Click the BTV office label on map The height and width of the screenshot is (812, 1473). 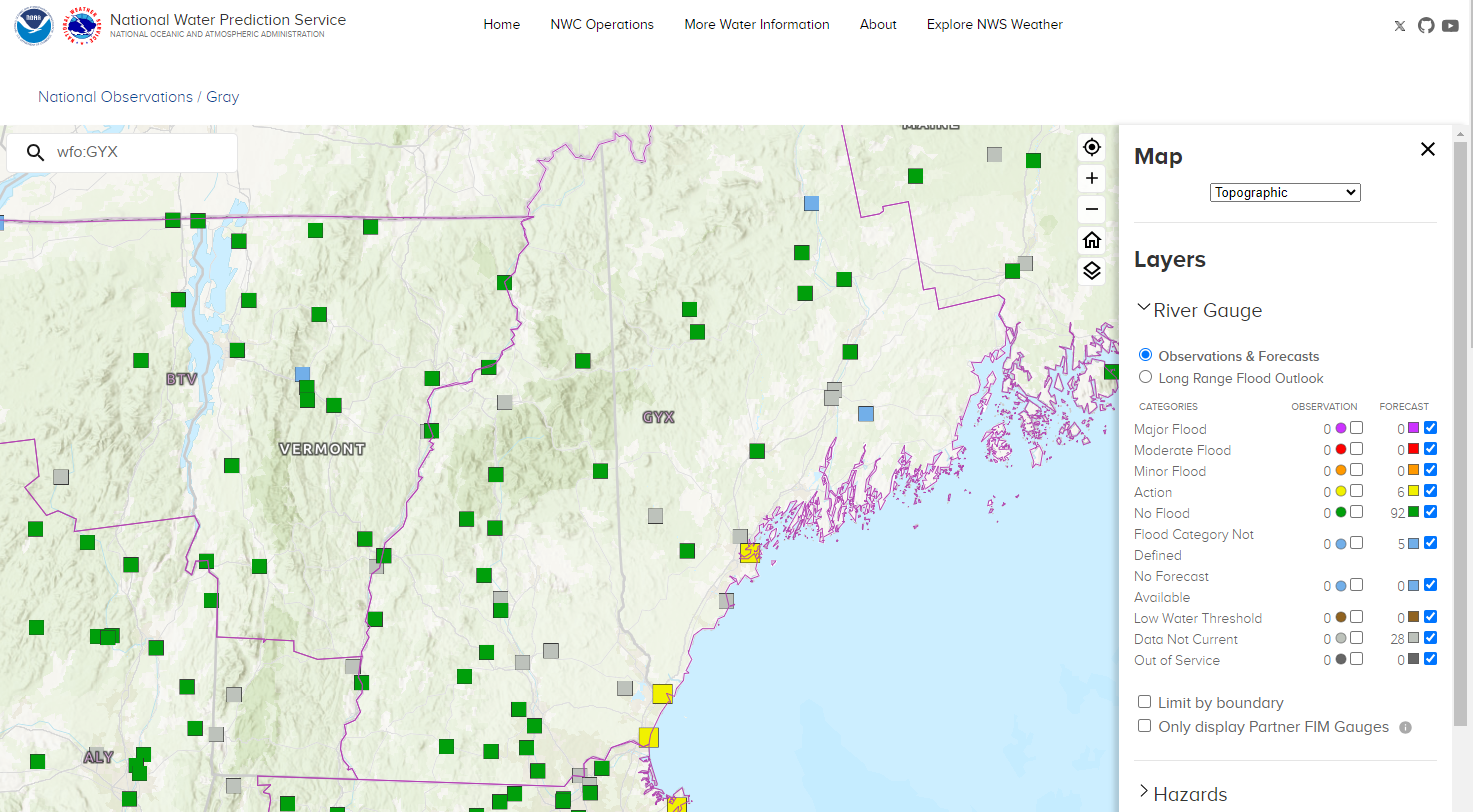point(182,379)
